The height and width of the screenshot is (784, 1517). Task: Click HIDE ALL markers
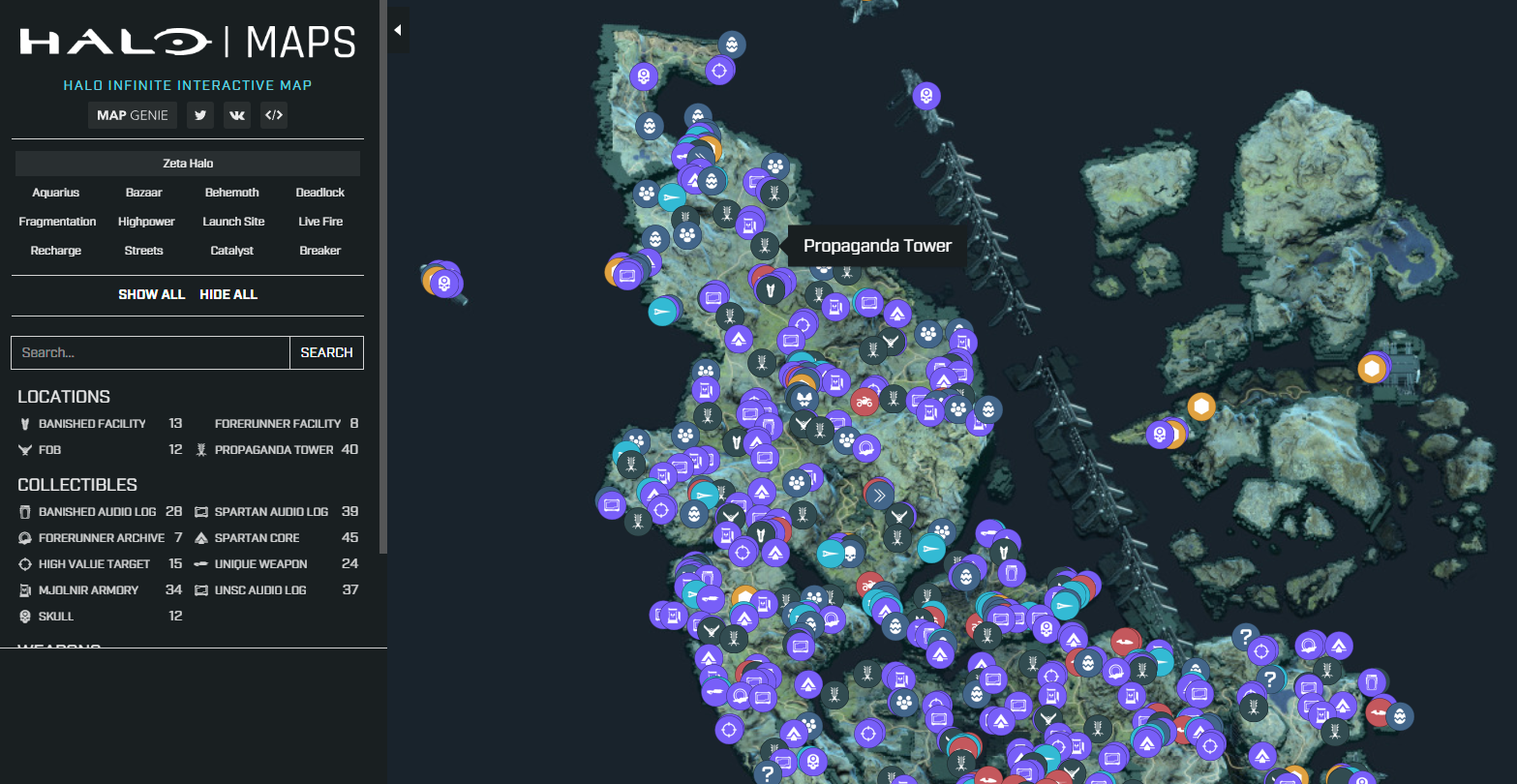click(228, 294)
